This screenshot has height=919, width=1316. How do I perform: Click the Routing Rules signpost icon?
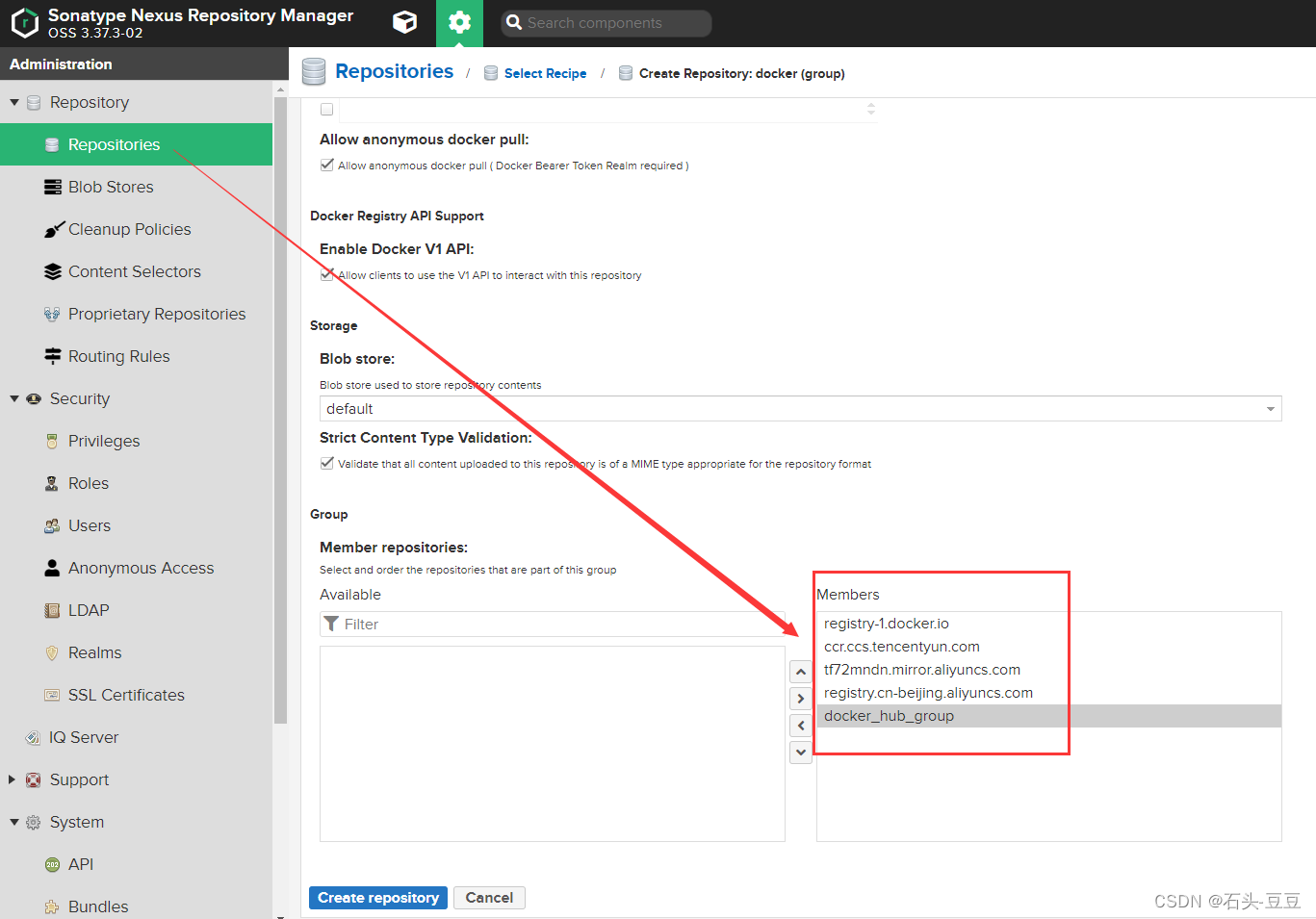pos(53,356)
